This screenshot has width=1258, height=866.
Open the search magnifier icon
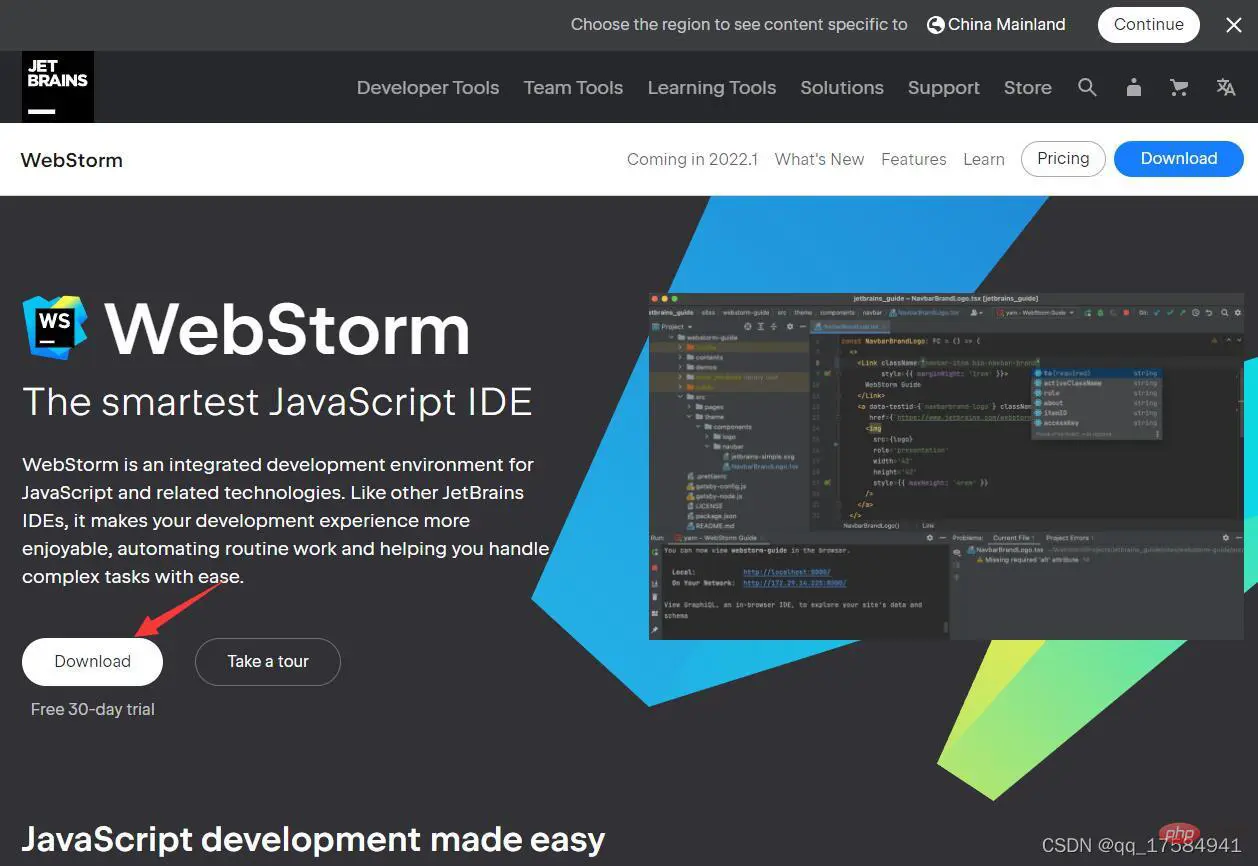[1087, 88]
